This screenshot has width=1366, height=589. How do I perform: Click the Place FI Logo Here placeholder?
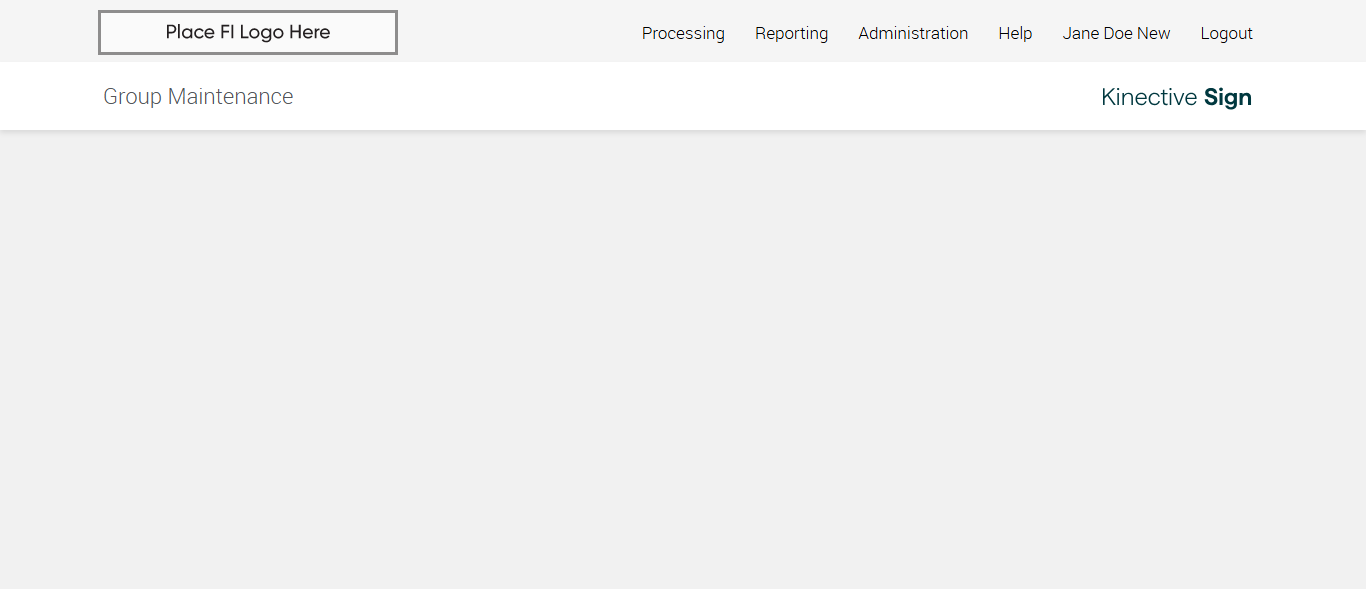point(248,32)
